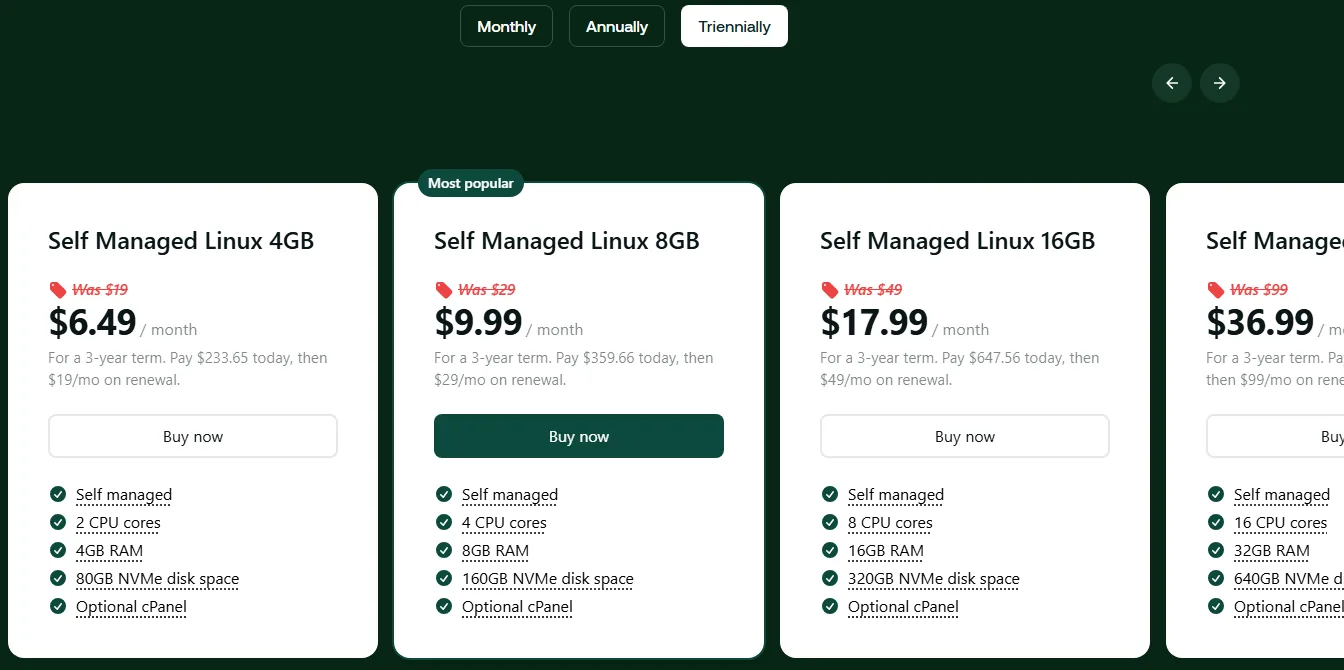
Task: Click the red price tag beside Was $19
Action: [x=57, y=290]
